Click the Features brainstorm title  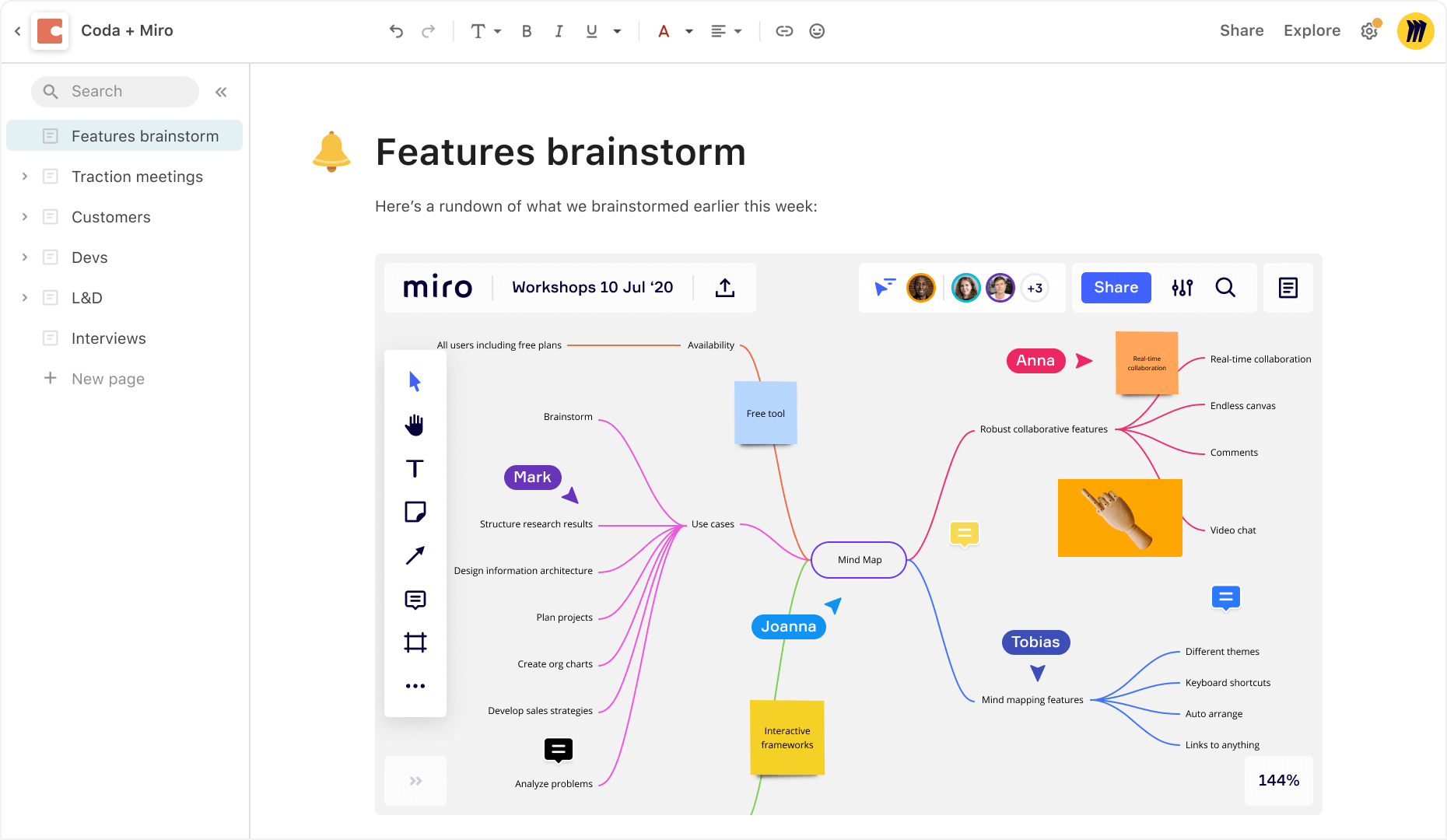[x=560, y=152]
